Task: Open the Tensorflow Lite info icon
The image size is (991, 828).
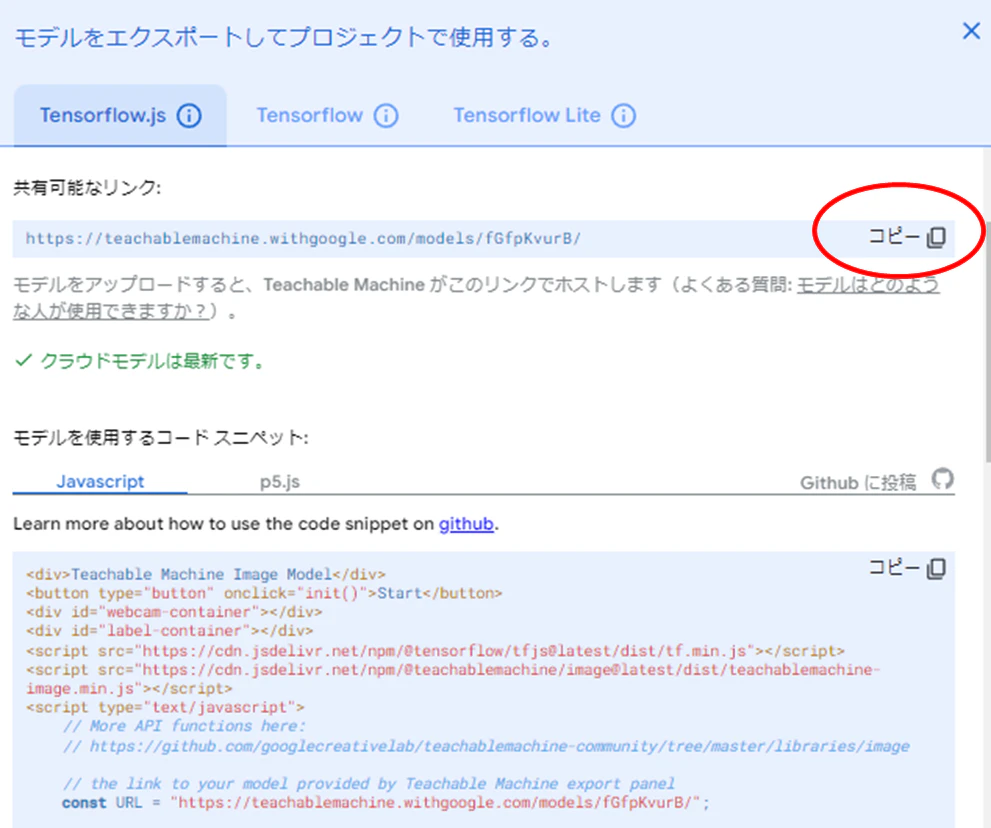Action: tap(624, 116)
